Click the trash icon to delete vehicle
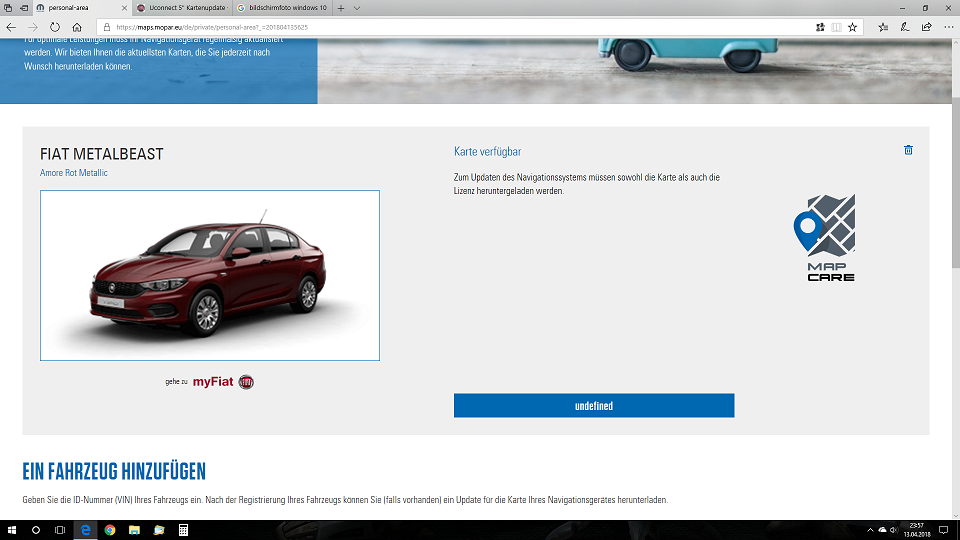The width and height of the screenshot is (960, 540). tap(908, 150)
